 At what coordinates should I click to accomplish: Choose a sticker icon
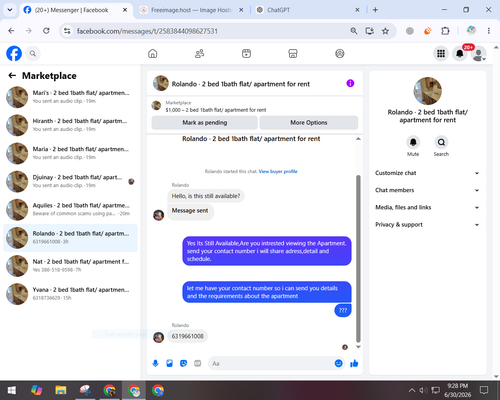point(183,363)
